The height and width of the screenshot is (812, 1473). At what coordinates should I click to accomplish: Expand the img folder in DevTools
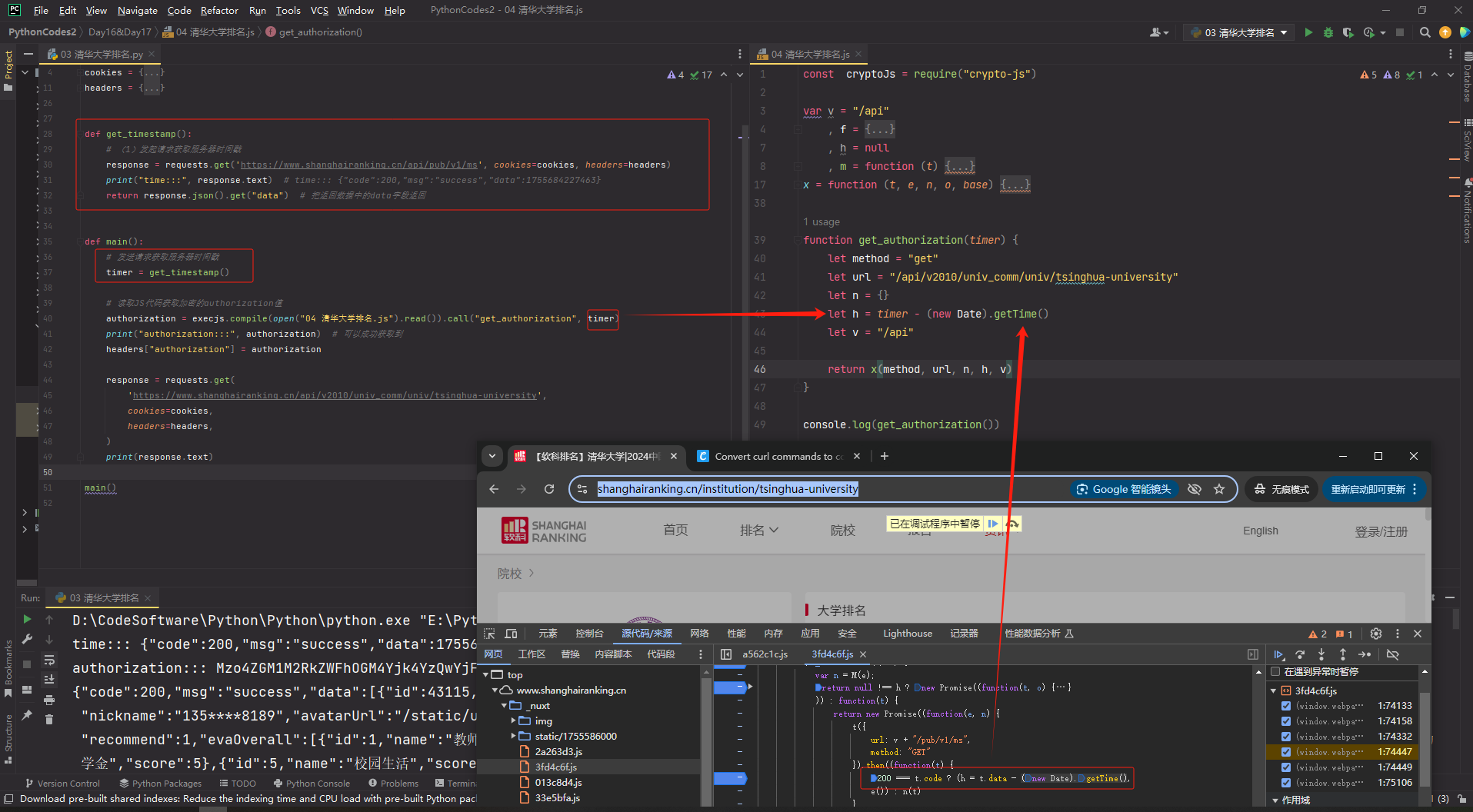(x=514, y=721)
